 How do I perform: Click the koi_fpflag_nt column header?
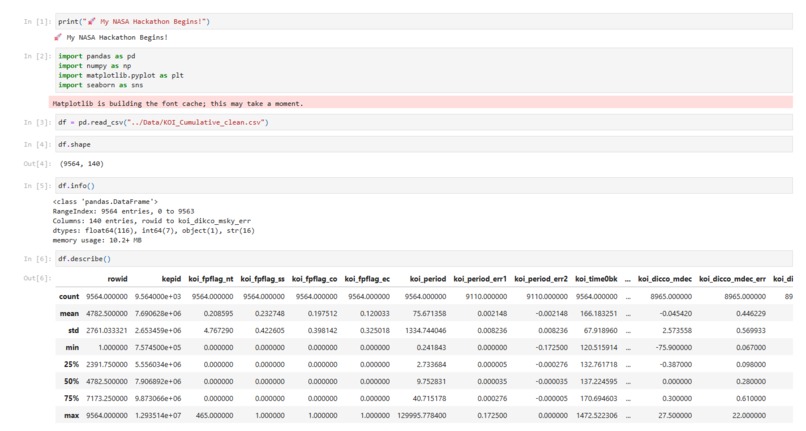pos(211,279)
